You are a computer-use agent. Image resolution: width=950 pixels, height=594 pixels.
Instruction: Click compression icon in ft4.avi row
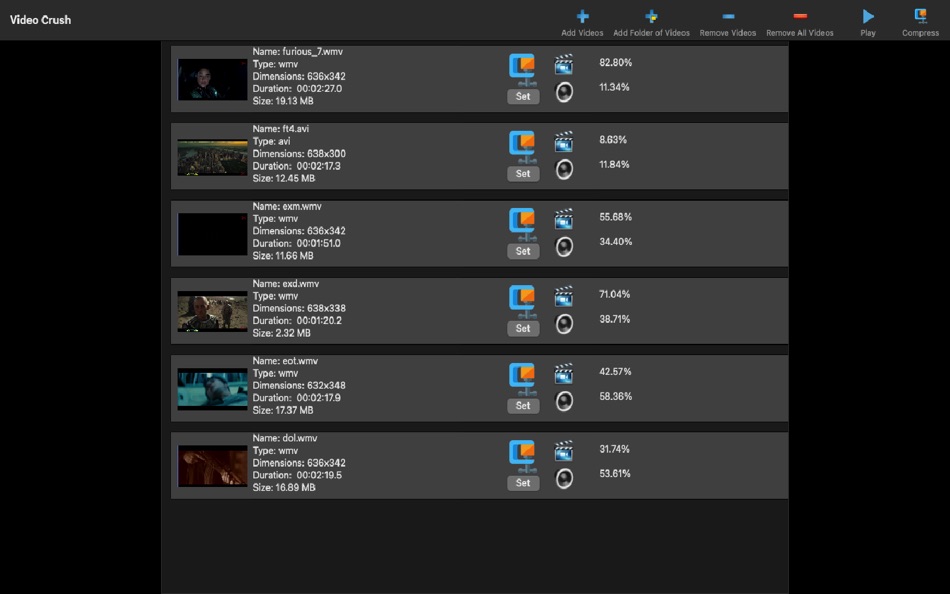(x=522, y=147)
